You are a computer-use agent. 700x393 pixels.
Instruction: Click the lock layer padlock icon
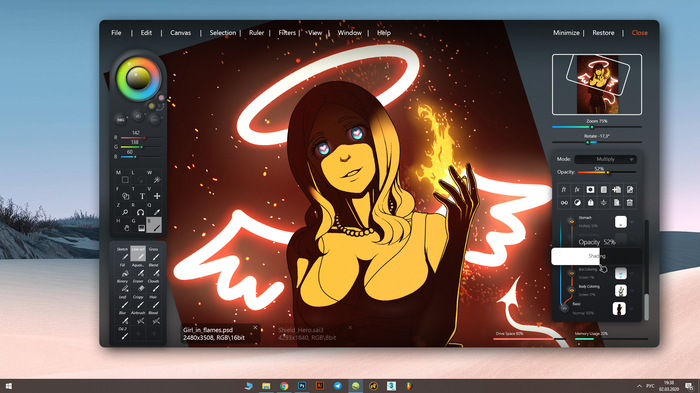point(590,203)
